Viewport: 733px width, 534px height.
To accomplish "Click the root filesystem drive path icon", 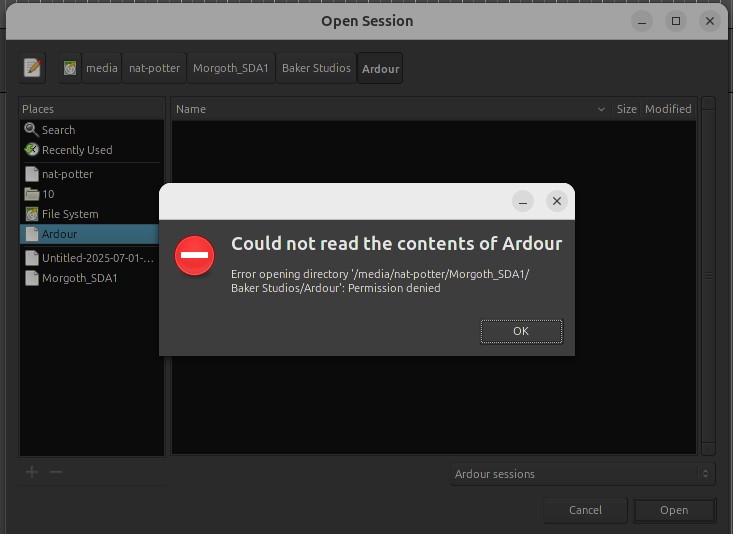I will (x=70, y=68).
